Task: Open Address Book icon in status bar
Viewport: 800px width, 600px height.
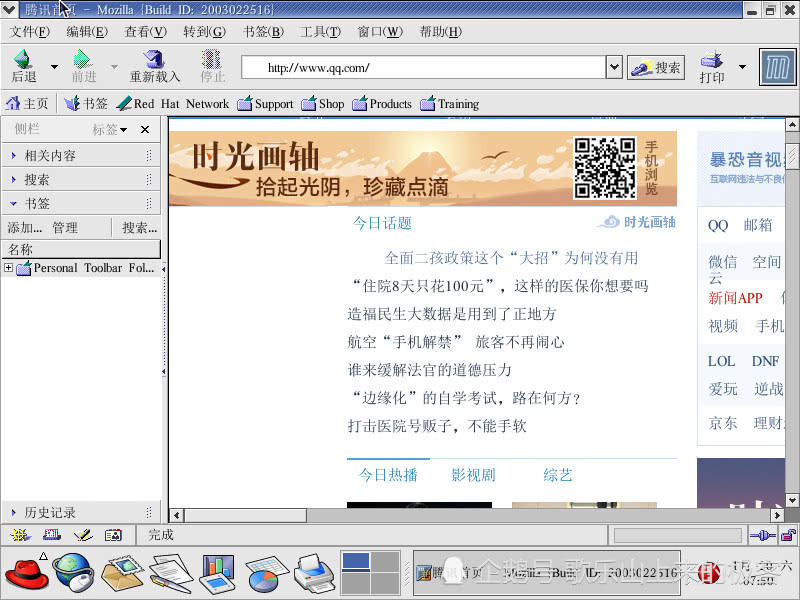Action: coord(113,535)
